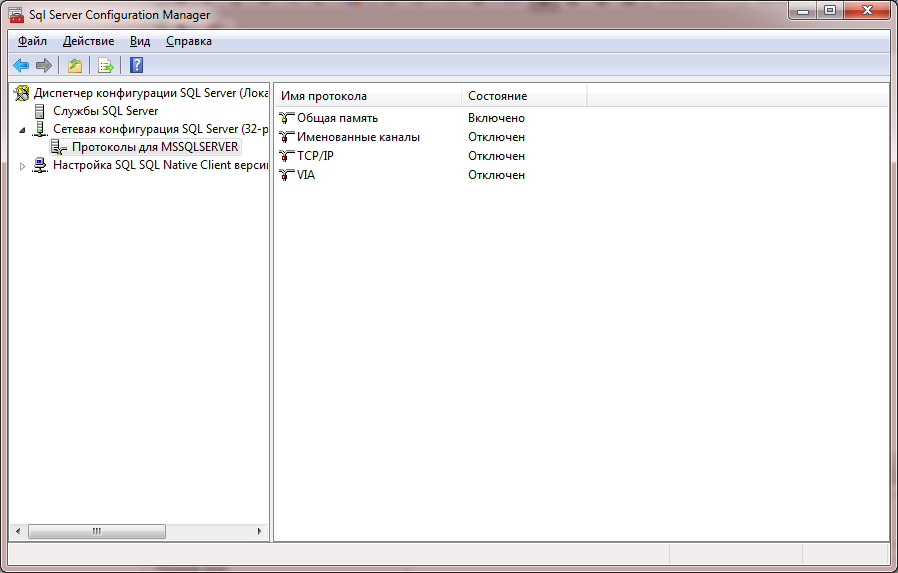Click the tree pane horizontal scrollbar thumb
The width and height of the screenshot is (898, 573).
pos(97,531)
